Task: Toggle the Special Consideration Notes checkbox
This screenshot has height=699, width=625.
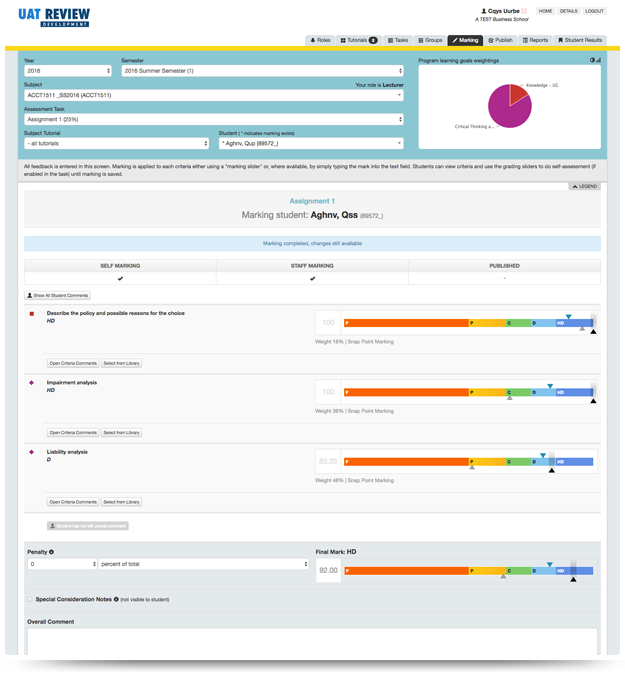Action: (29, 599)
